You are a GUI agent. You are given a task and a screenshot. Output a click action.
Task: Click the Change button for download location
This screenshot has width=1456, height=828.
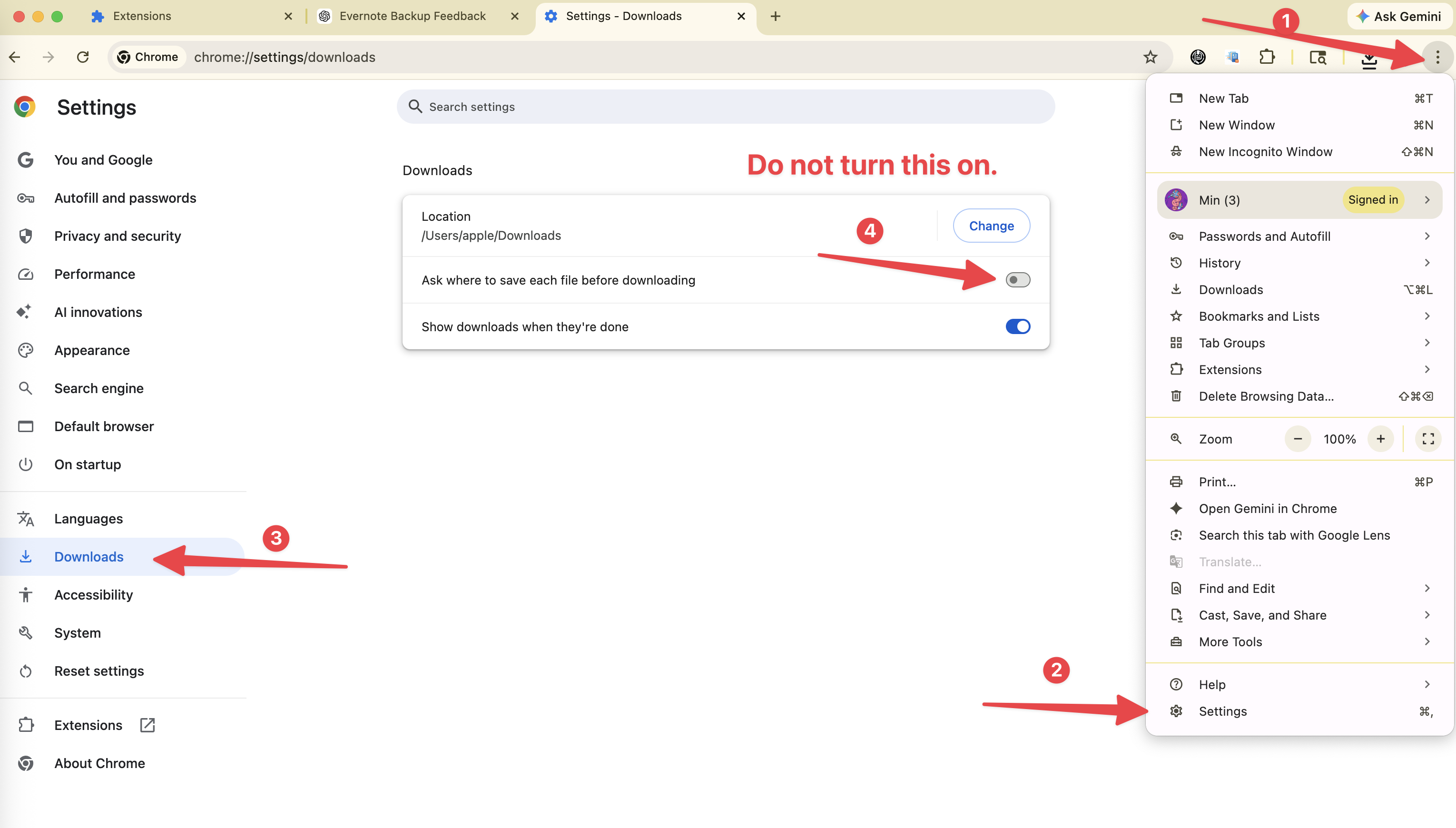point(991,225)
